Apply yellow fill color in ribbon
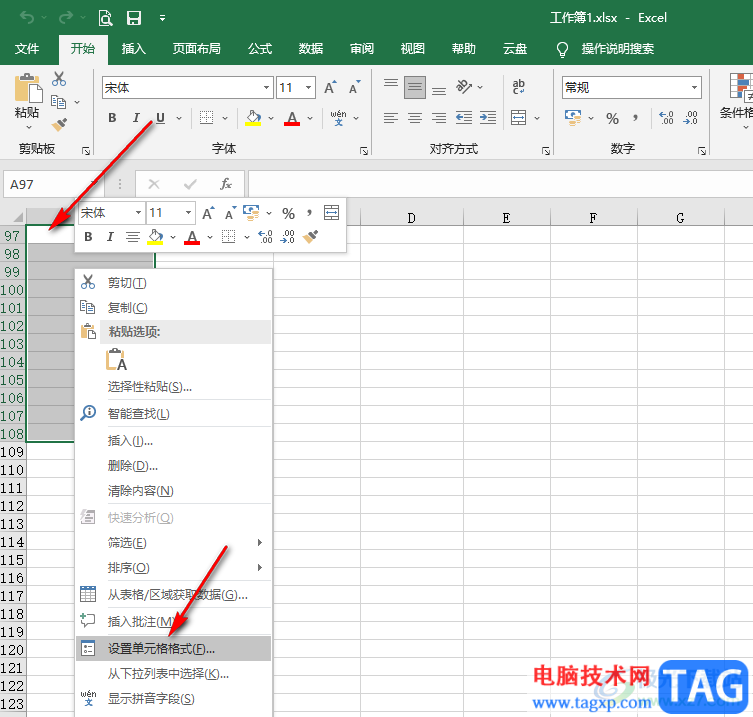Image resolution: width=753 pixels, height=717 pixels. coord(253,118)
